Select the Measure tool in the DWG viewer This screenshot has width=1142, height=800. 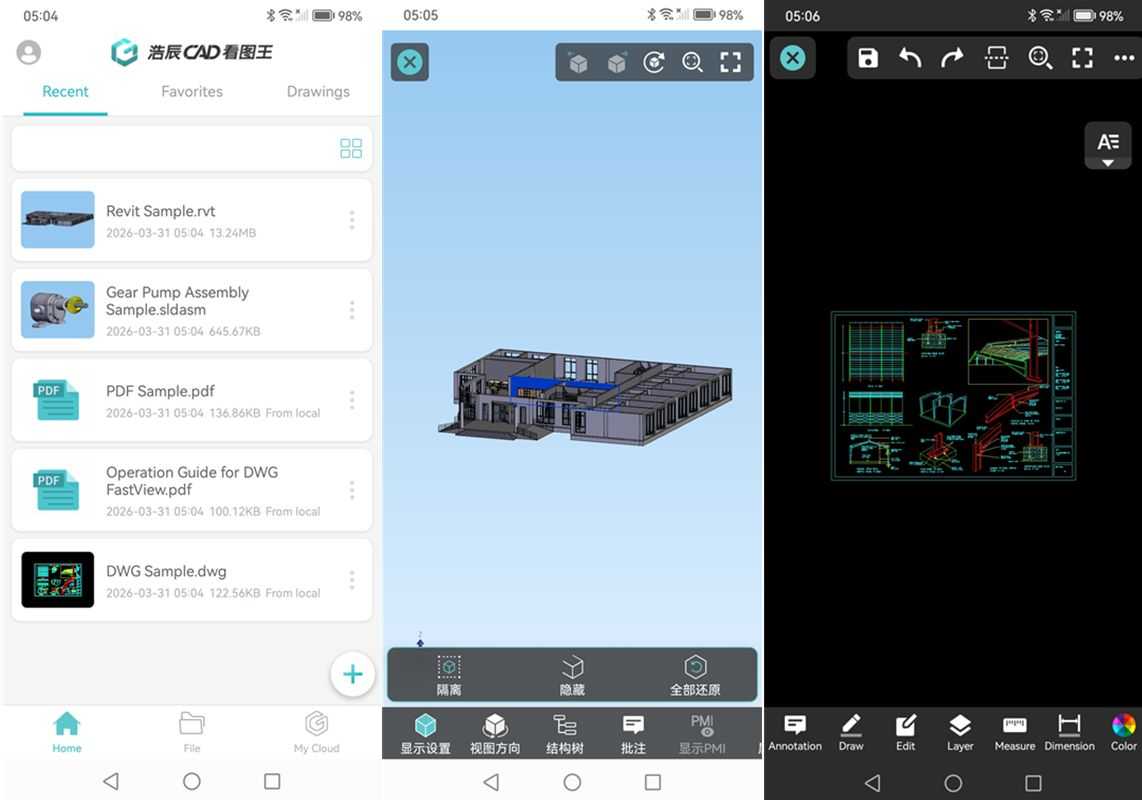1014,732
